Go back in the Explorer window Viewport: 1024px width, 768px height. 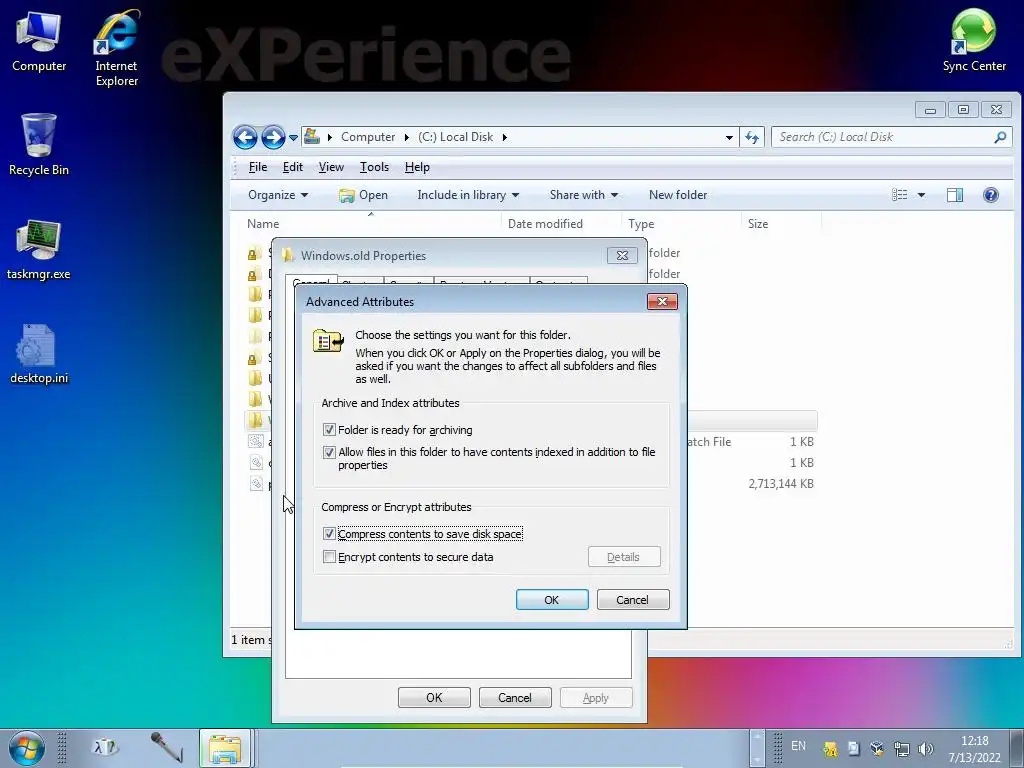click(x=246, y=137)
